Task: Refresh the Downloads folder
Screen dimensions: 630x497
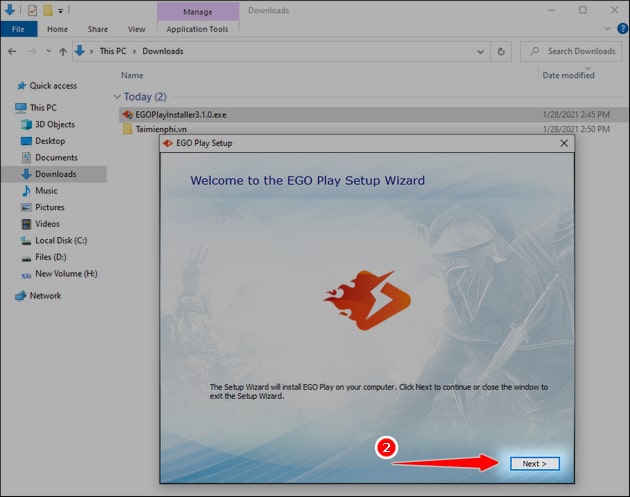Action: [x=501, y=51]
